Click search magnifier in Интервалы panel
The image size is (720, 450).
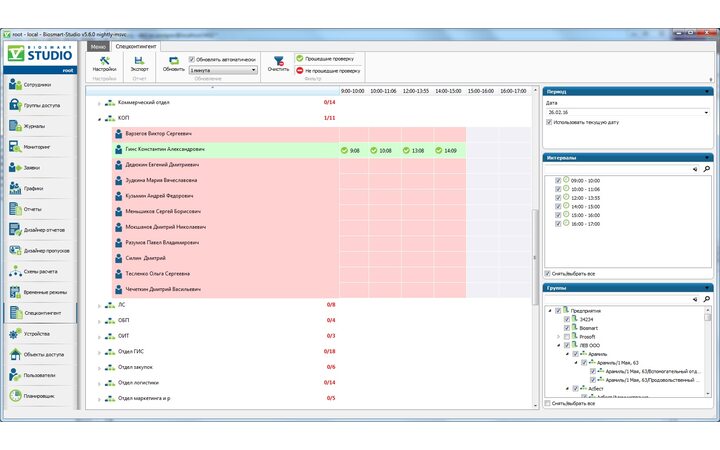[x=706, y=169]
